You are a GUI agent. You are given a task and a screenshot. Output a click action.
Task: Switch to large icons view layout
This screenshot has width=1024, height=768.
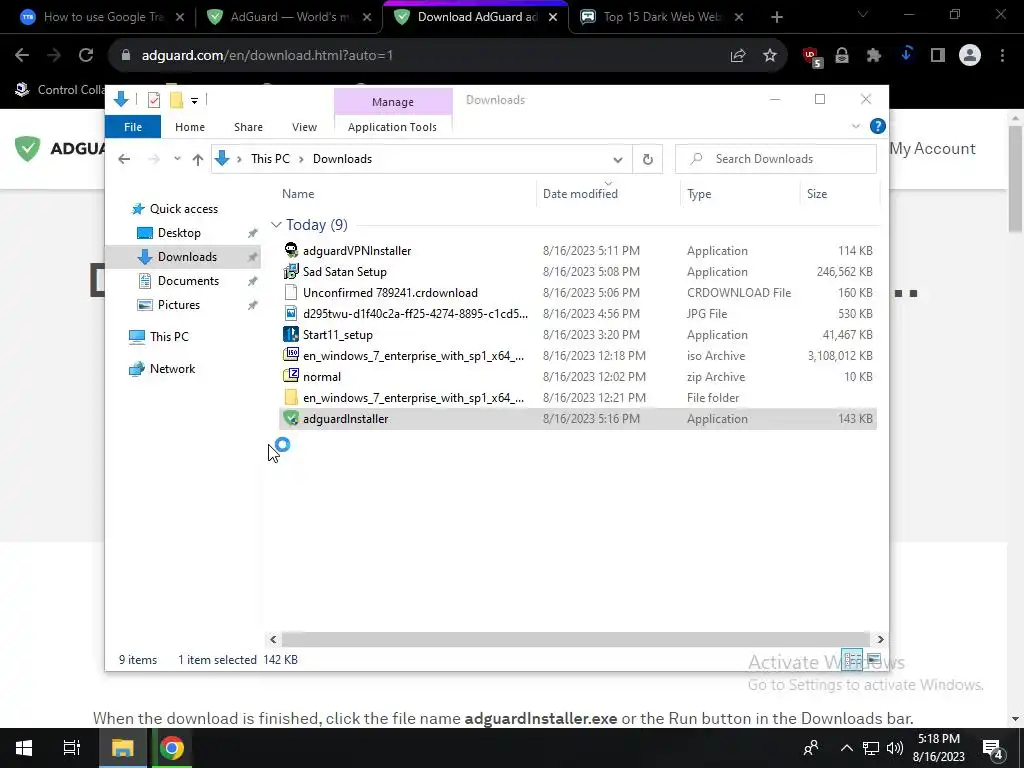(873, 659)
